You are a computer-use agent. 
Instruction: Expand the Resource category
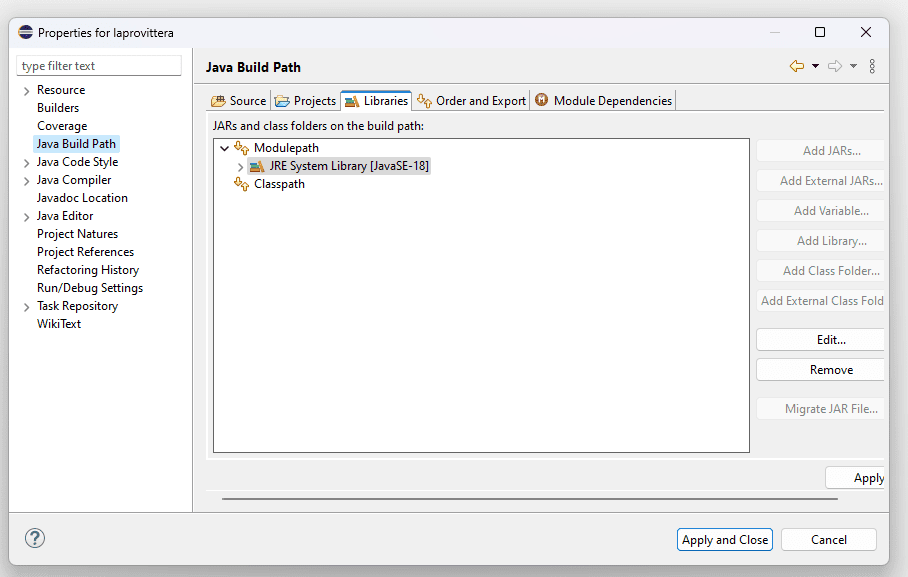click(26, 91)
